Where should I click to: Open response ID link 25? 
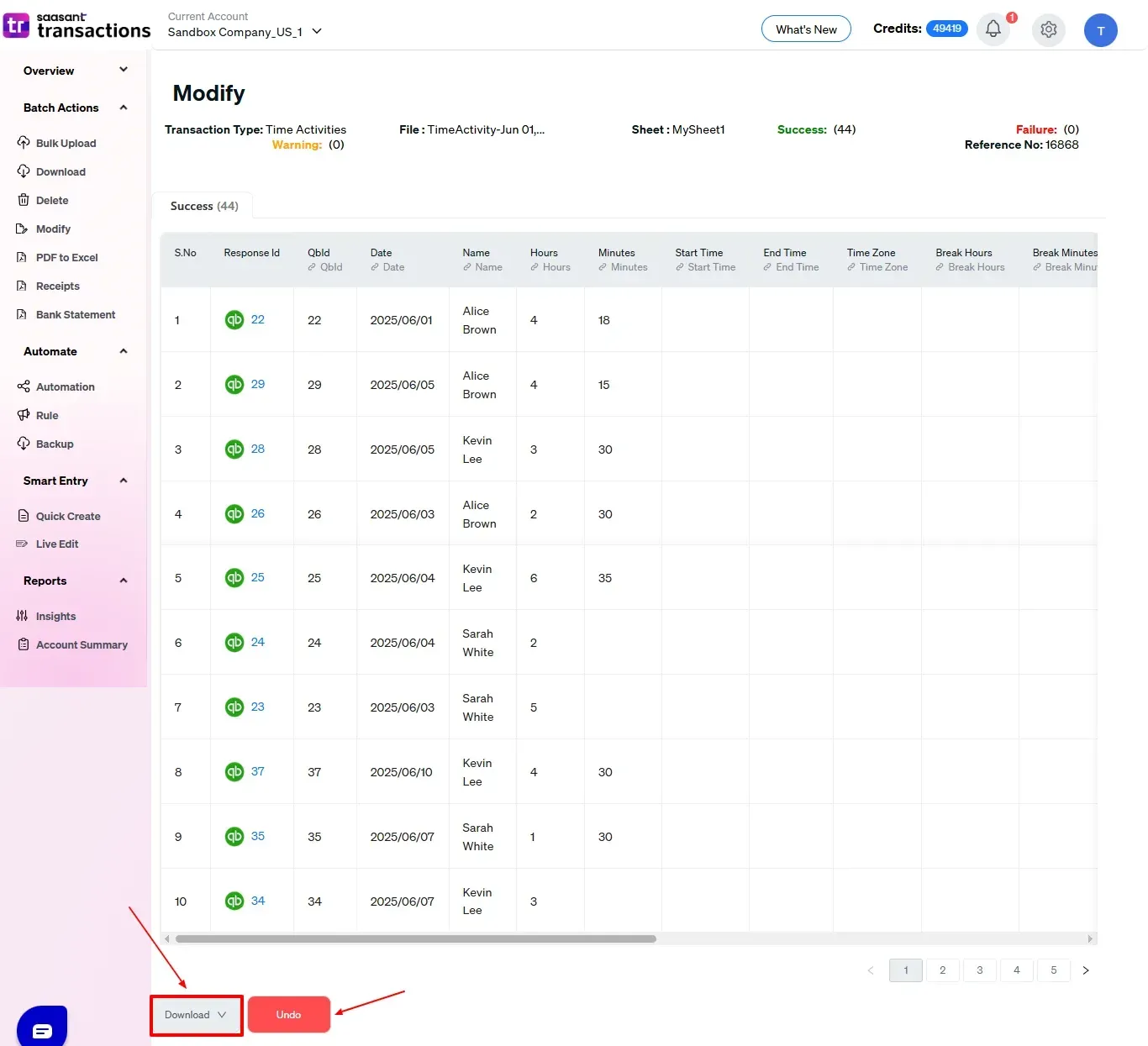click(258, 577)
